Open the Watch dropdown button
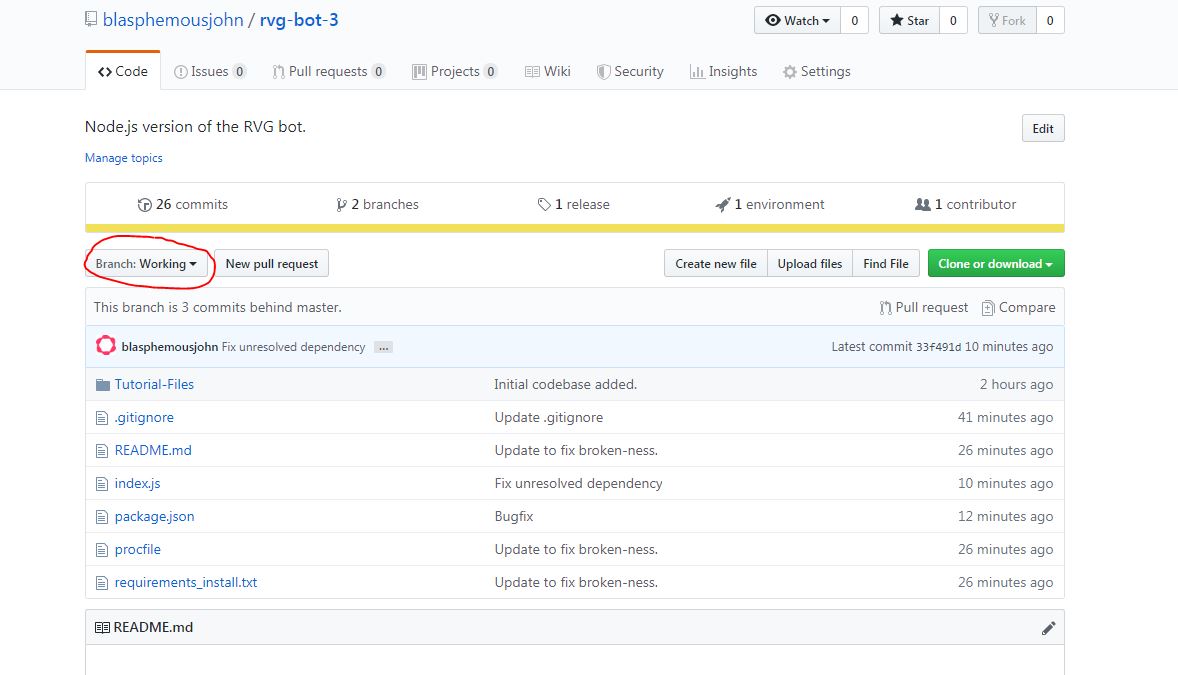The image size is (1178, 675). coord(797,20)
